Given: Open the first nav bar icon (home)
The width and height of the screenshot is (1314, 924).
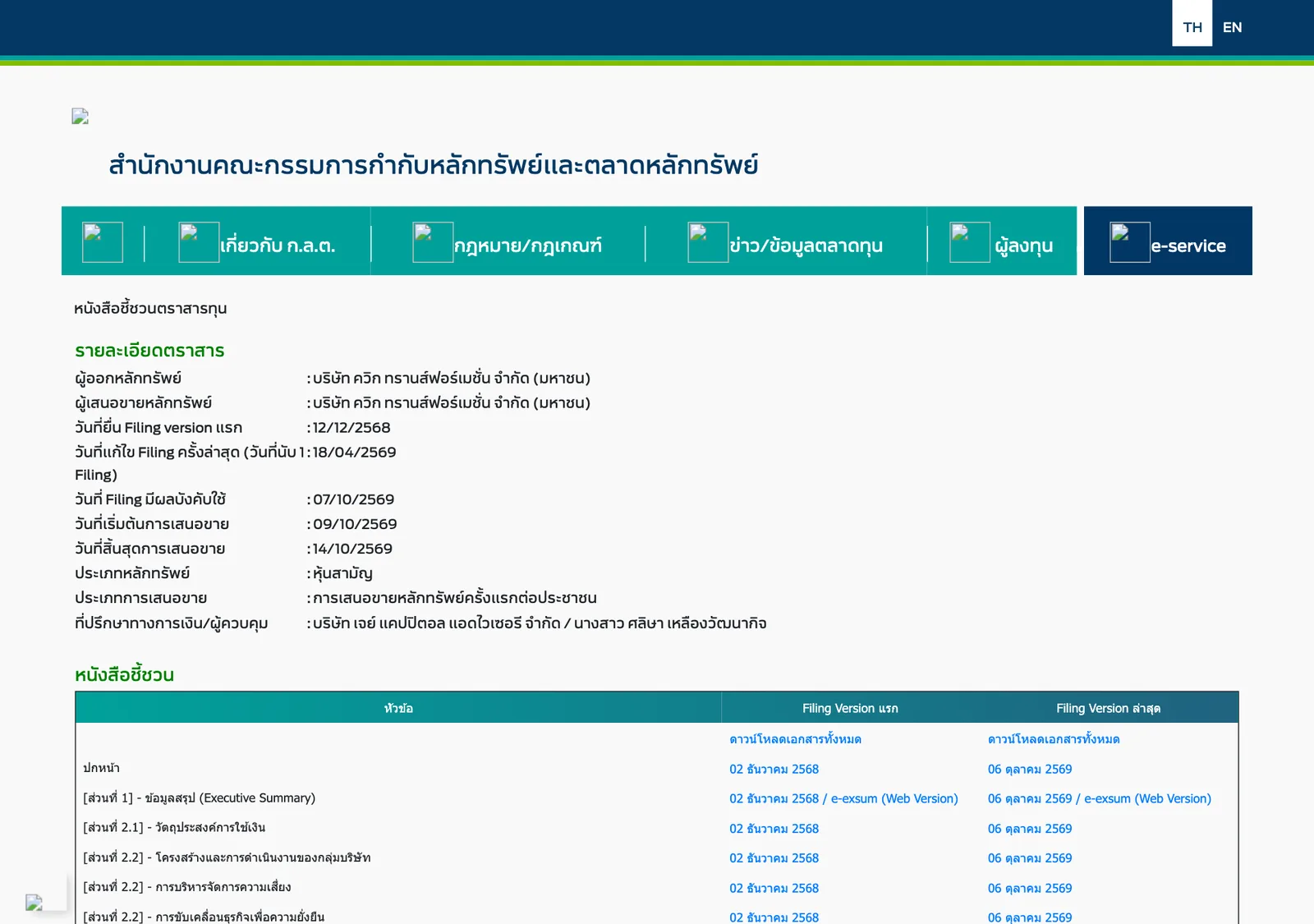Looking at the screenshot, I should [103, 242].
